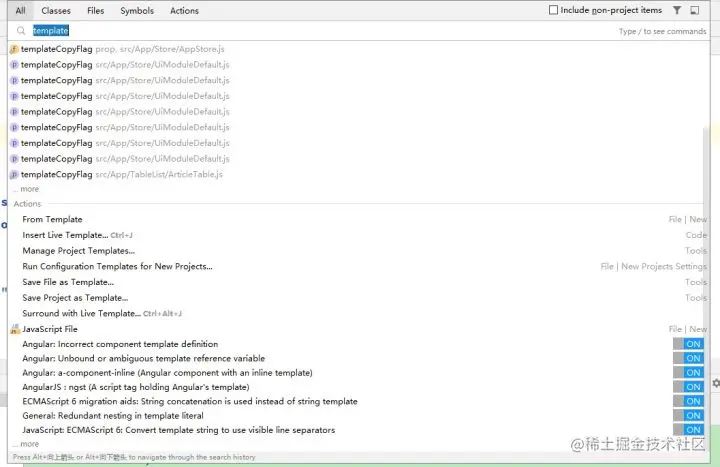
Task: Click the magnifier search icon
Action: (21, 31)
